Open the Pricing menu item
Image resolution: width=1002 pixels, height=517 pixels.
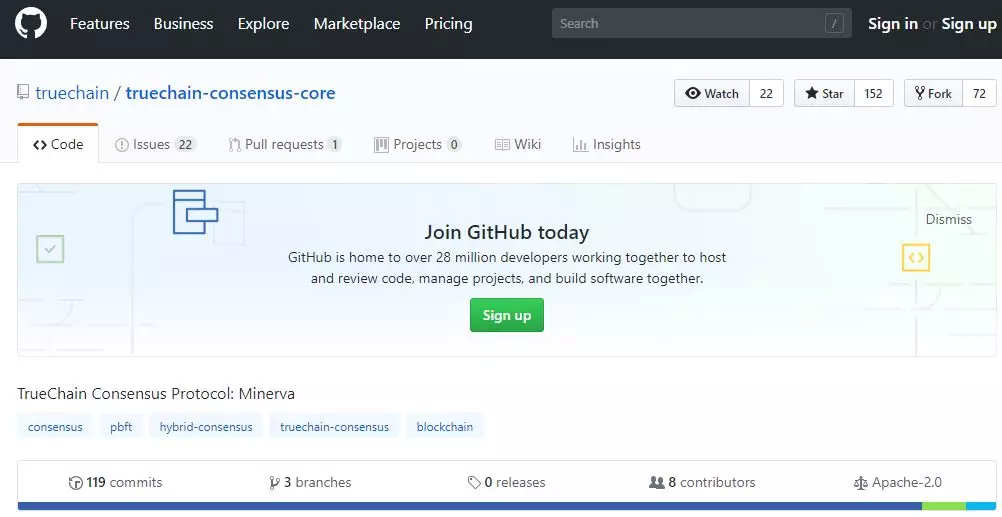tap(449, 24)
